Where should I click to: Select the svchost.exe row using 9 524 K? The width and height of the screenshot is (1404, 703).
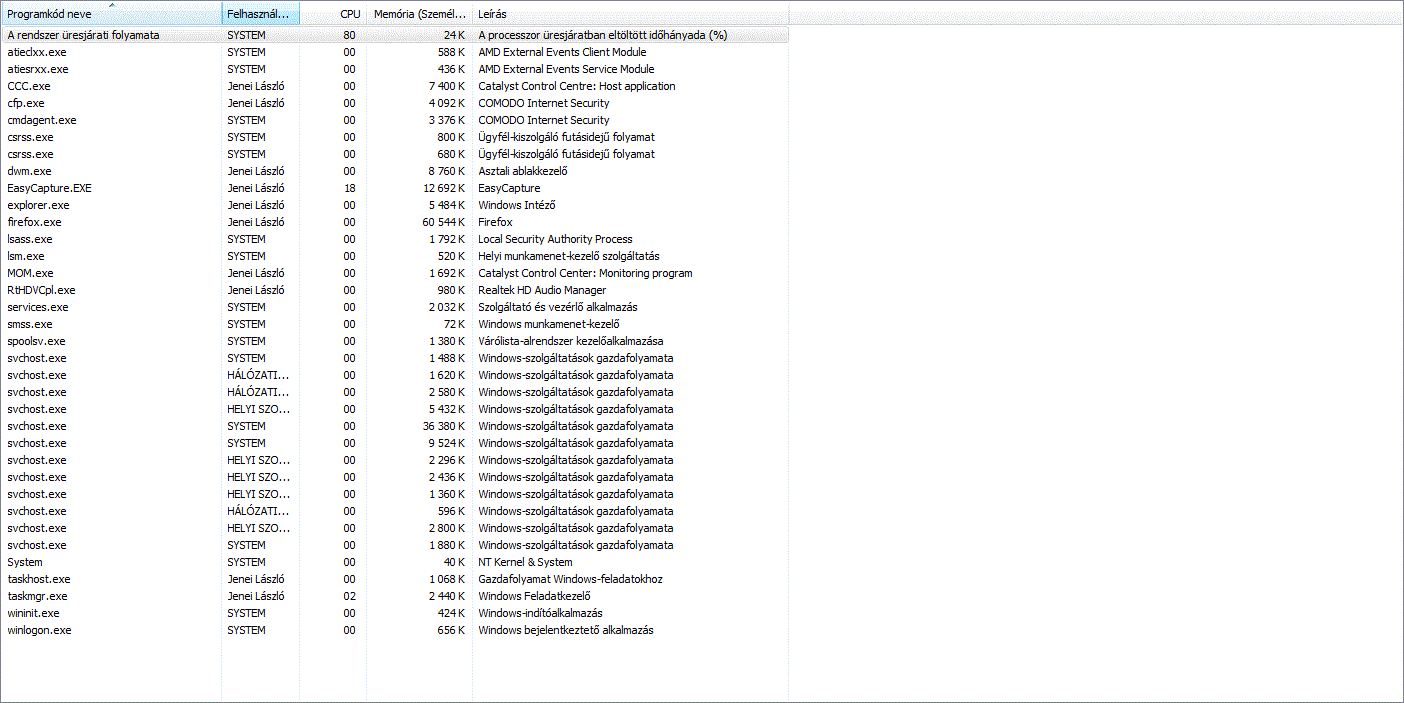395,443
